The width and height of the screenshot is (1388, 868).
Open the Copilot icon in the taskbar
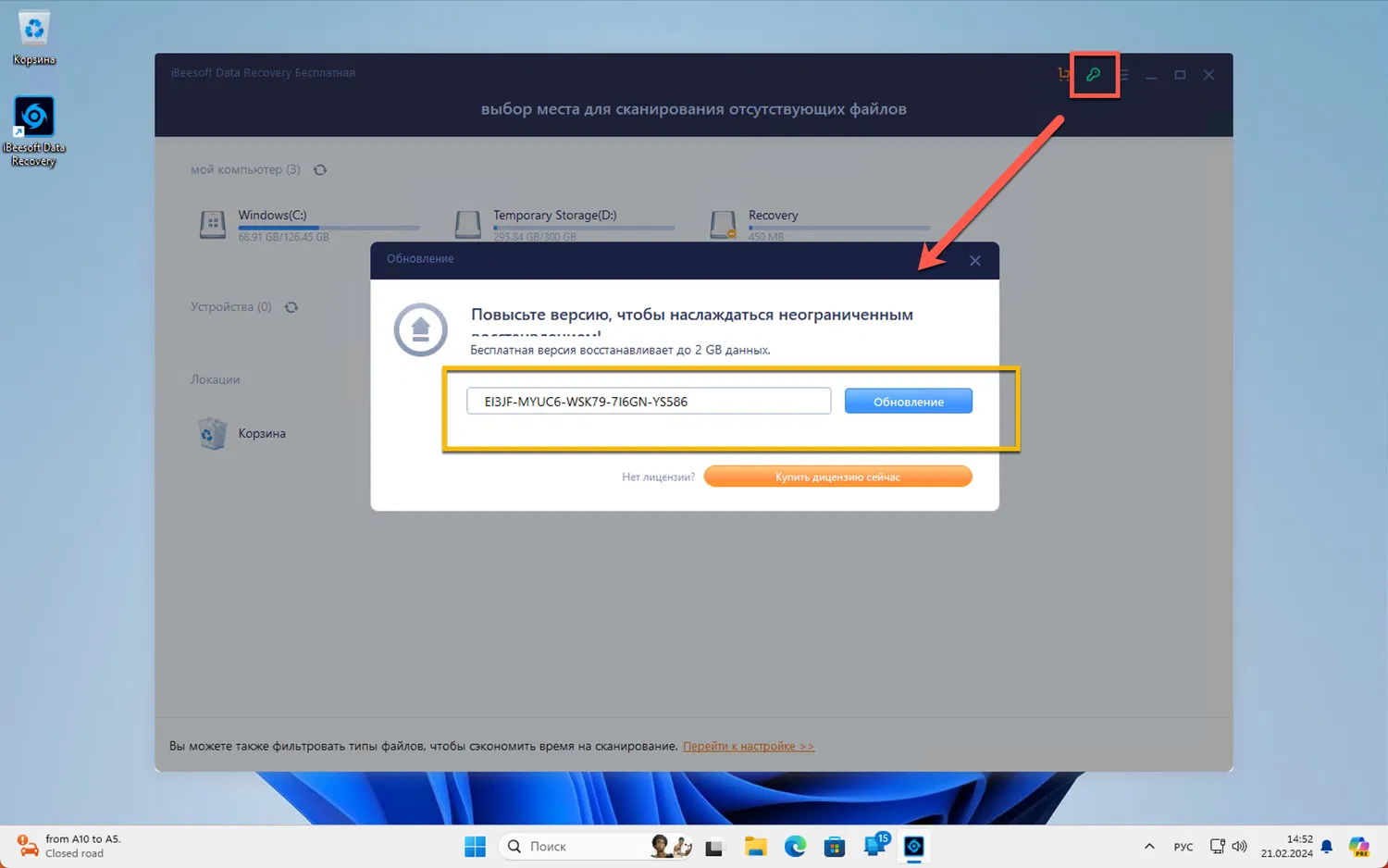(x=1358, y=847)
